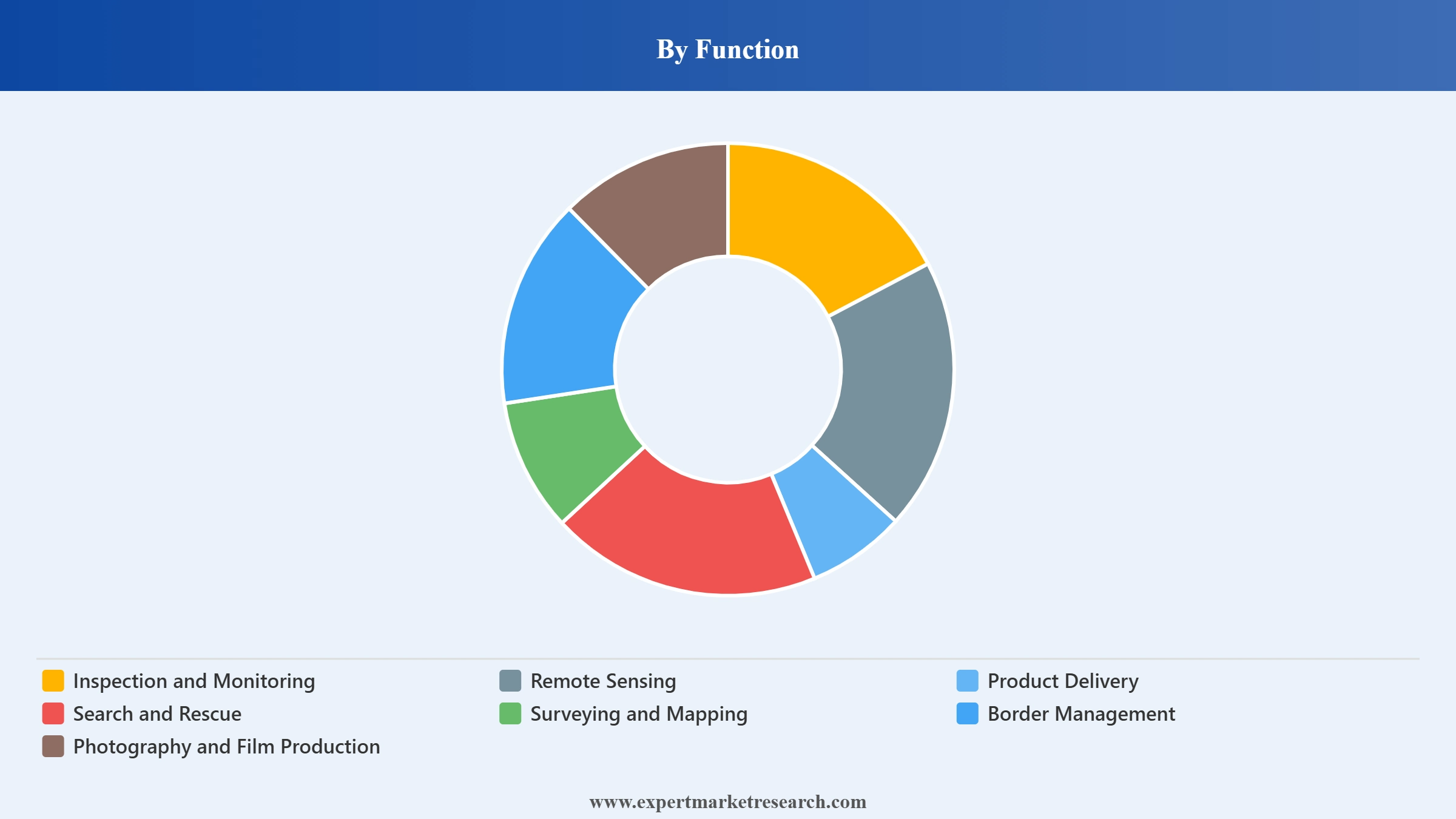The width and height of the screenshot is (1456, 819).
Task: Click the orange Inspection and Monitoring legend swatch
Action: (x=53, y=681)
